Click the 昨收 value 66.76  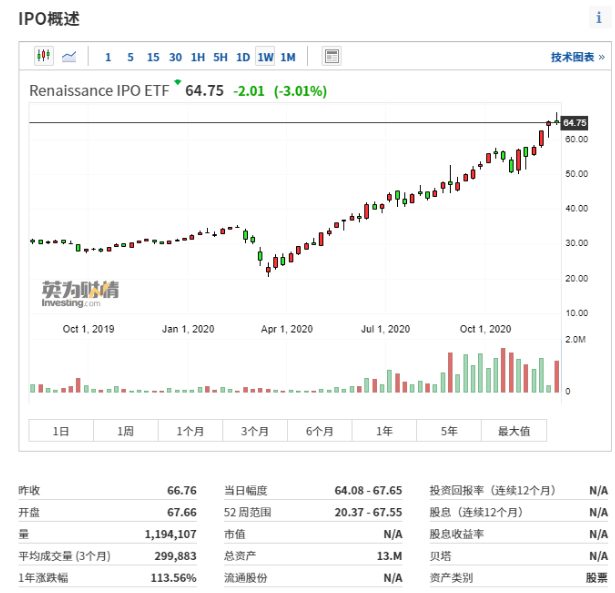(x=182, y=490)
